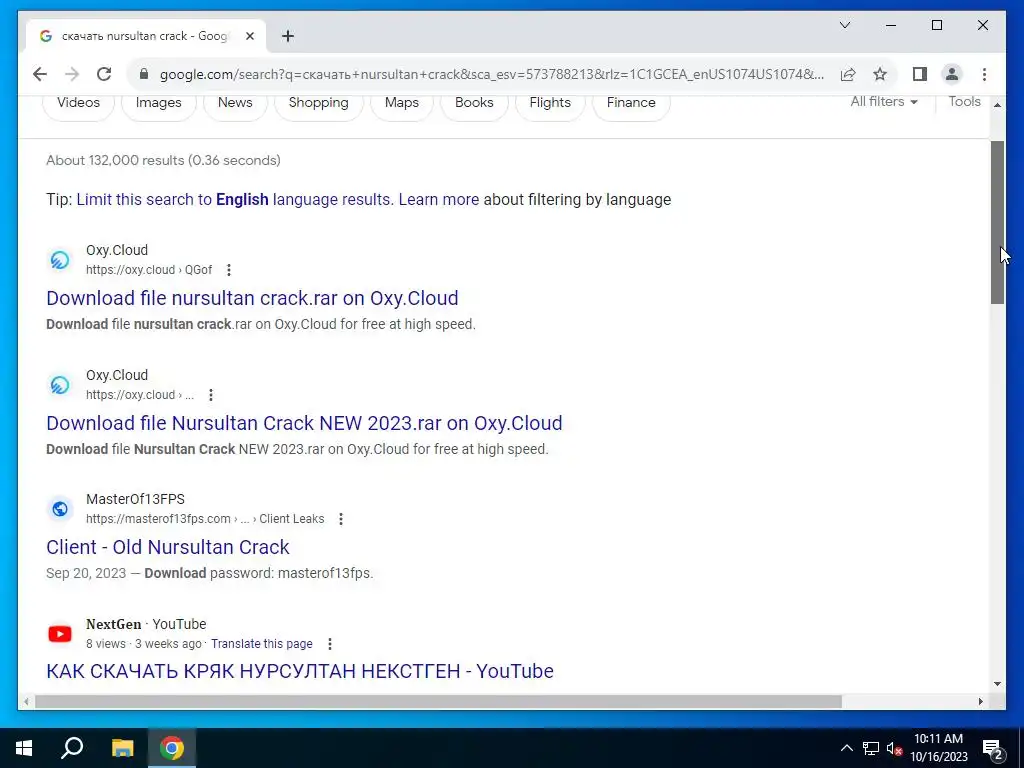Click the About 132,000 results text
The height and width of the screenshot is (768, 1024).
tap(163, 161)
